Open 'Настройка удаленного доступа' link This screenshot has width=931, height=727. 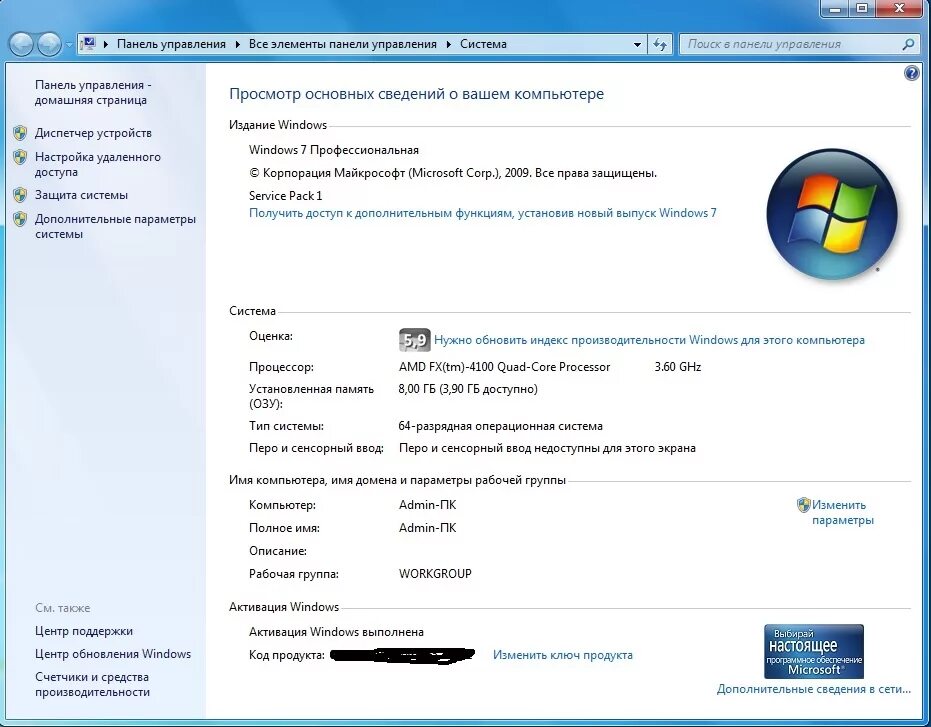click(97, 165)
